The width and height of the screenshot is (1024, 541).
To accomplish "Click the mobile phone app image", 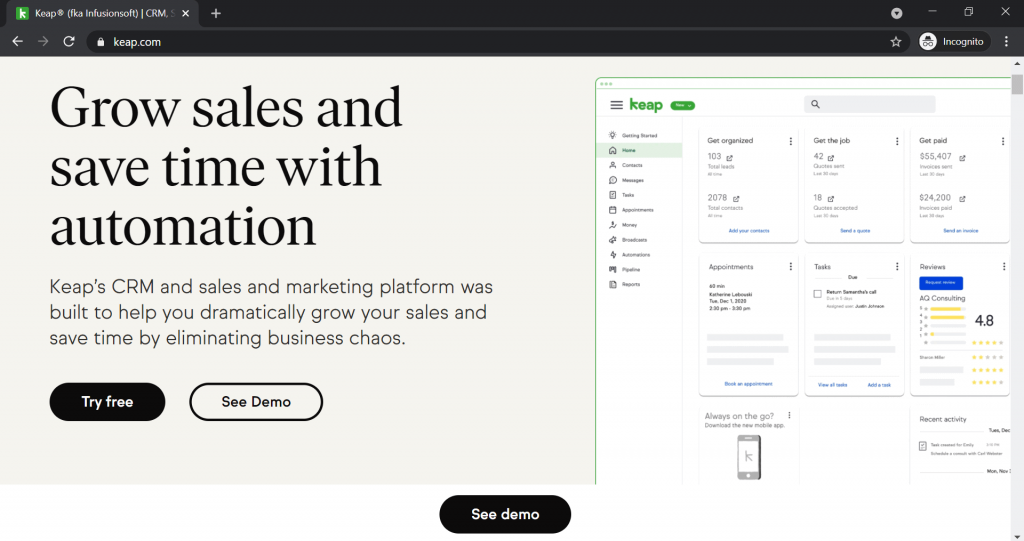I will (x=748, y=457).
